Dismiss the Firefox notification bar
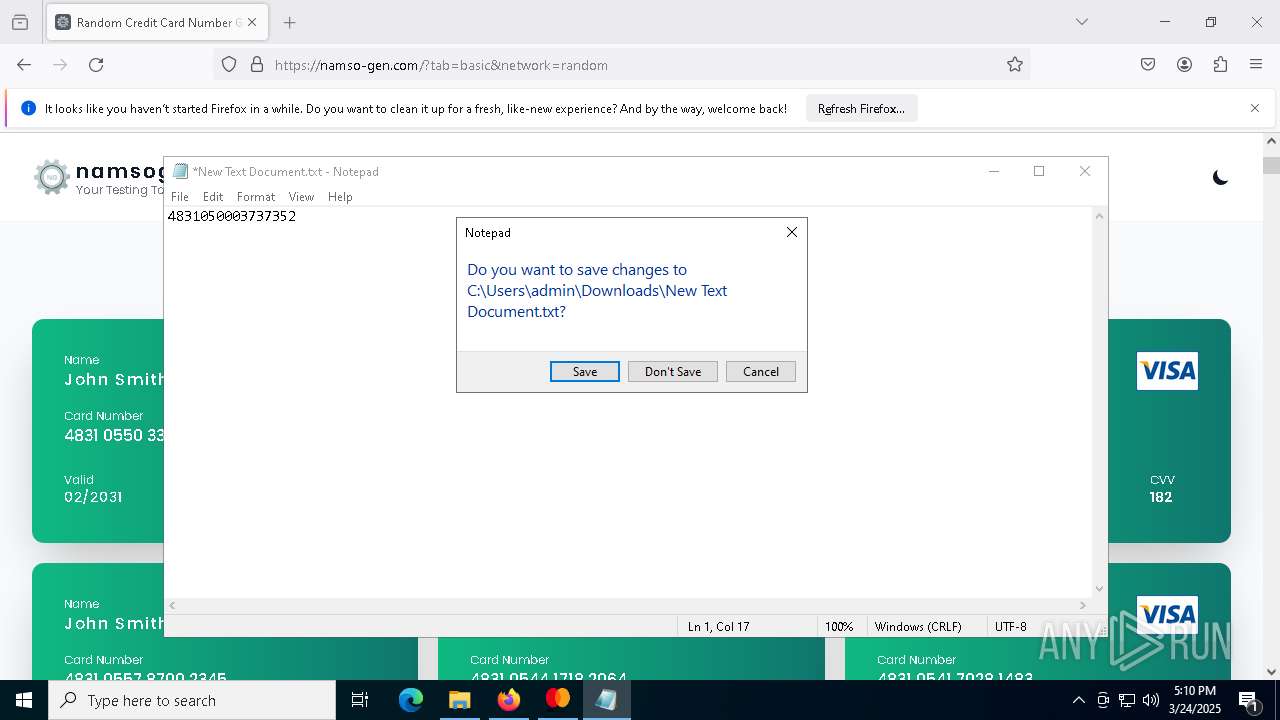The image size is (1280, 720). click(1255, 108)
